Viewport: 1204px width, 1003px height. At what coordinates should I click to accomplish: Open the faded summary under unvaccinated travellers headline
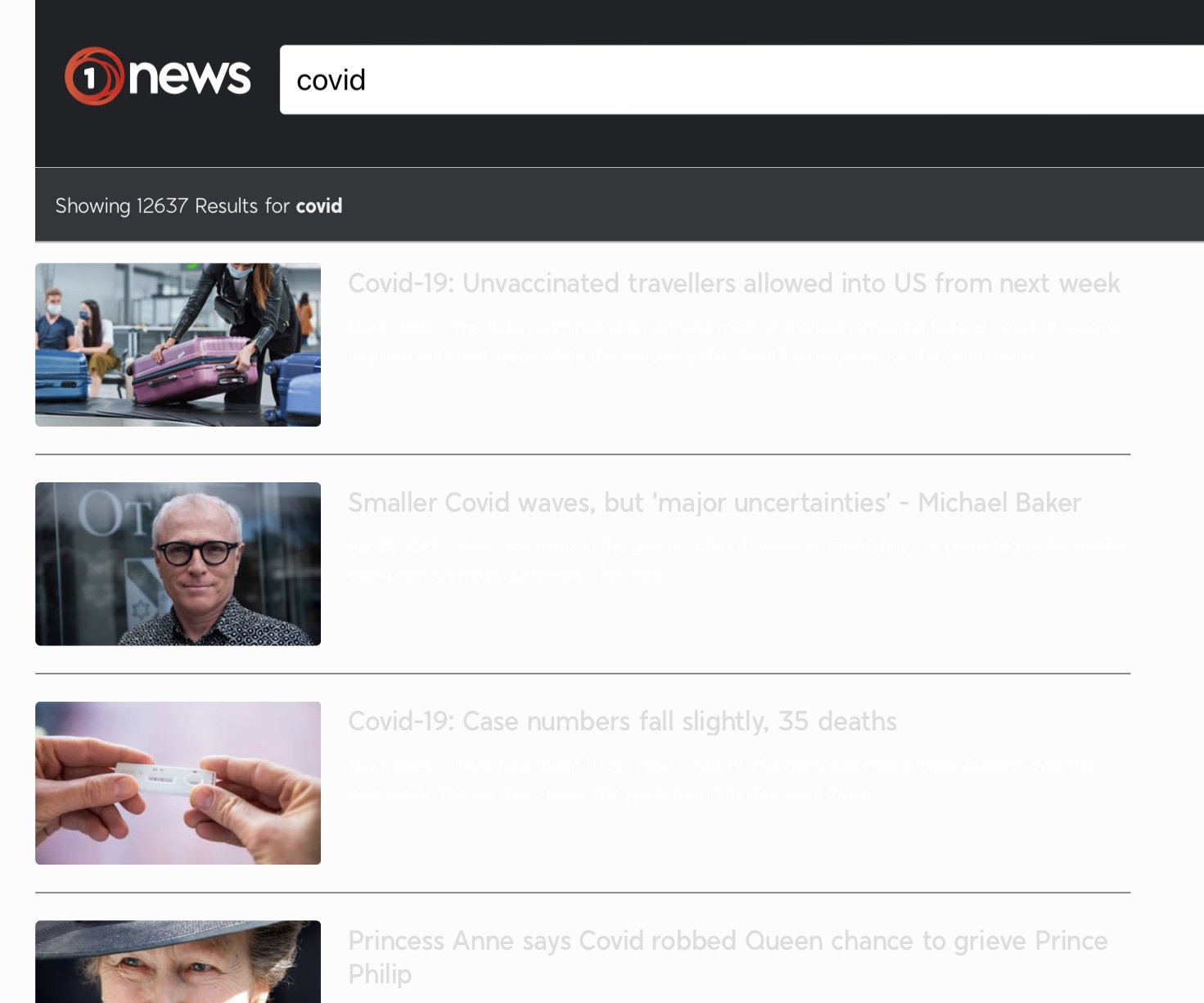point(734,341)
